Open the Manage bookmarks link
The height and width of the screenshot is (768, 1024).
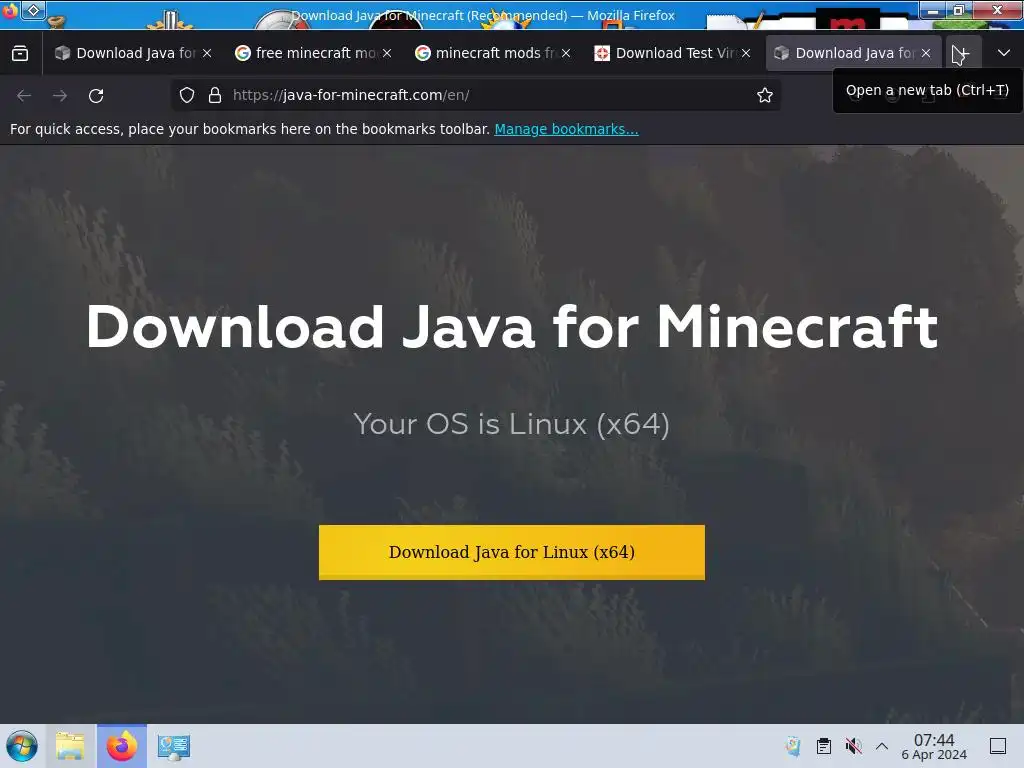pyautogui.click(x=566, y=129)
